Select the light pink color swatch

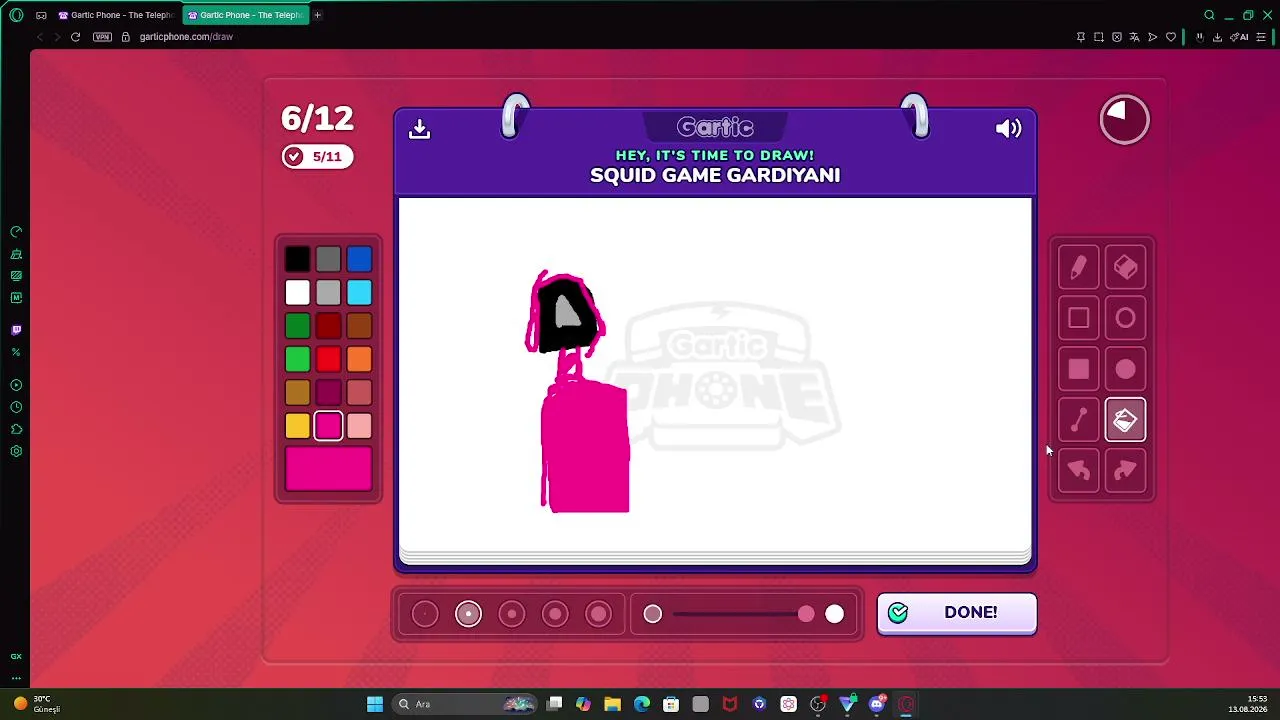[x=359, y=426]
